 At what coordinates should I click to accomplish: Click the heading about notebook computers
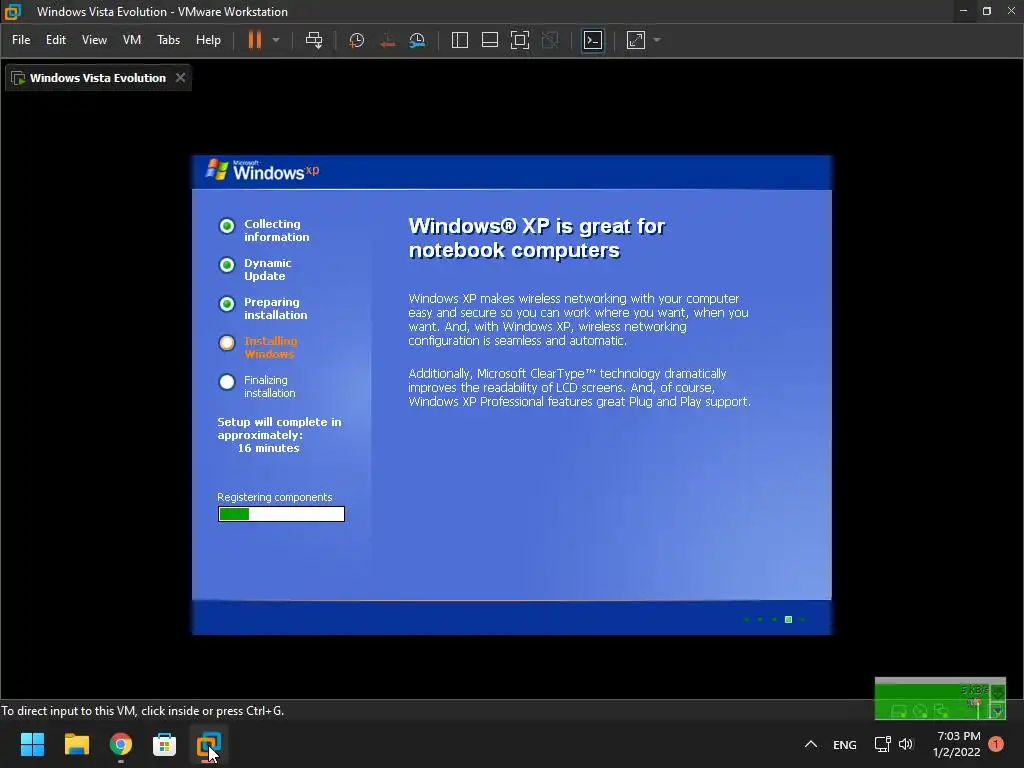[537, 238]
